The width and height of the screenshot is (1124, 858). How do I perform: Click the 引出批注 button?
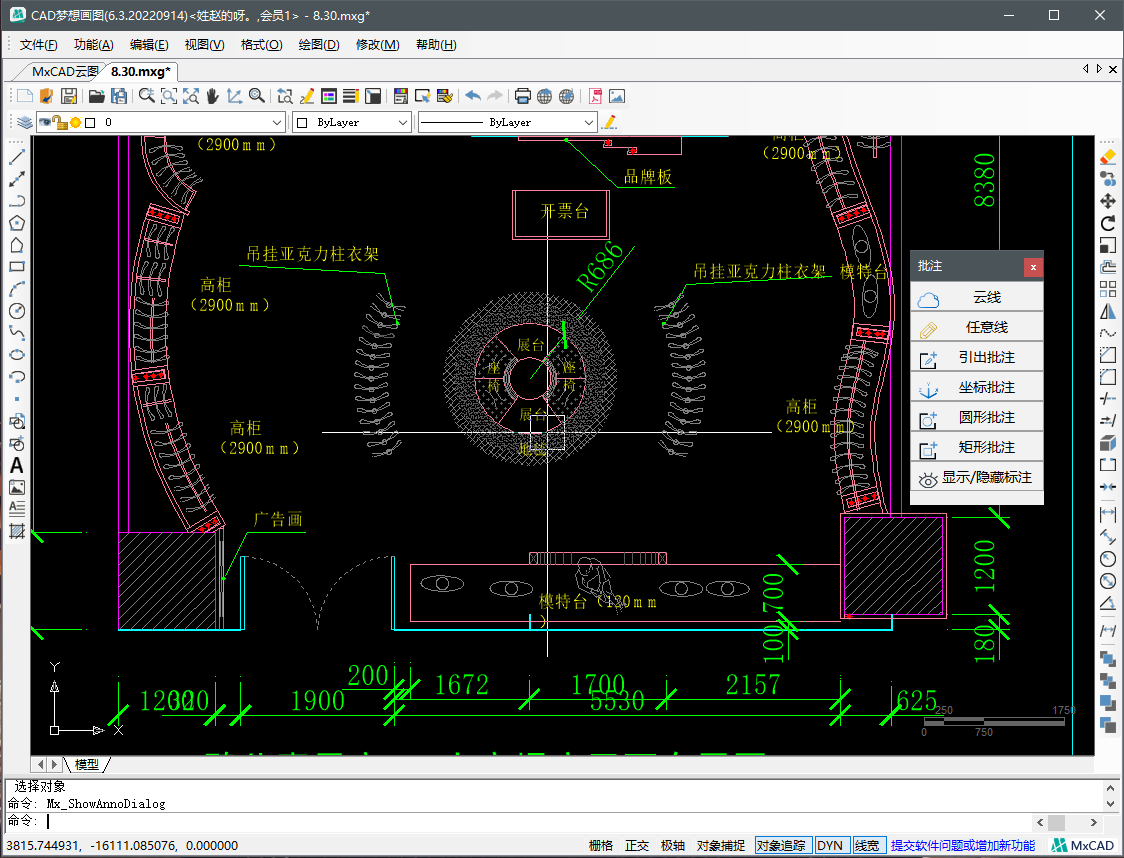(976, 358)
